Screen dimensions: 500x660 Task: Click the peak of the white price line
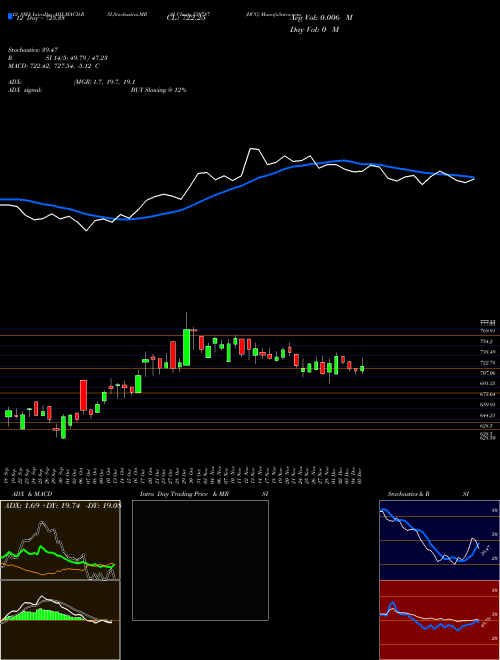[253, 149]
